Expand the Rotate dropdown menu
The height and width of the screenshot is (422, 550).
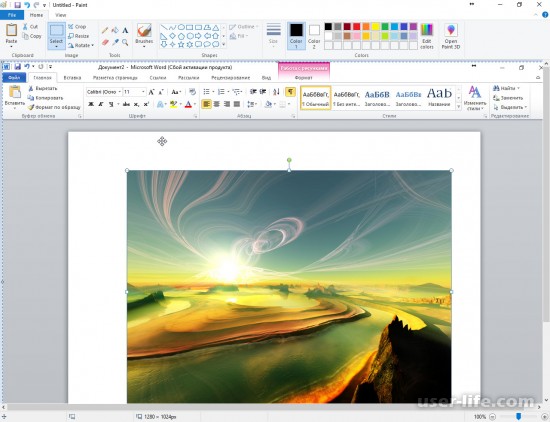[x=81, y=45]
